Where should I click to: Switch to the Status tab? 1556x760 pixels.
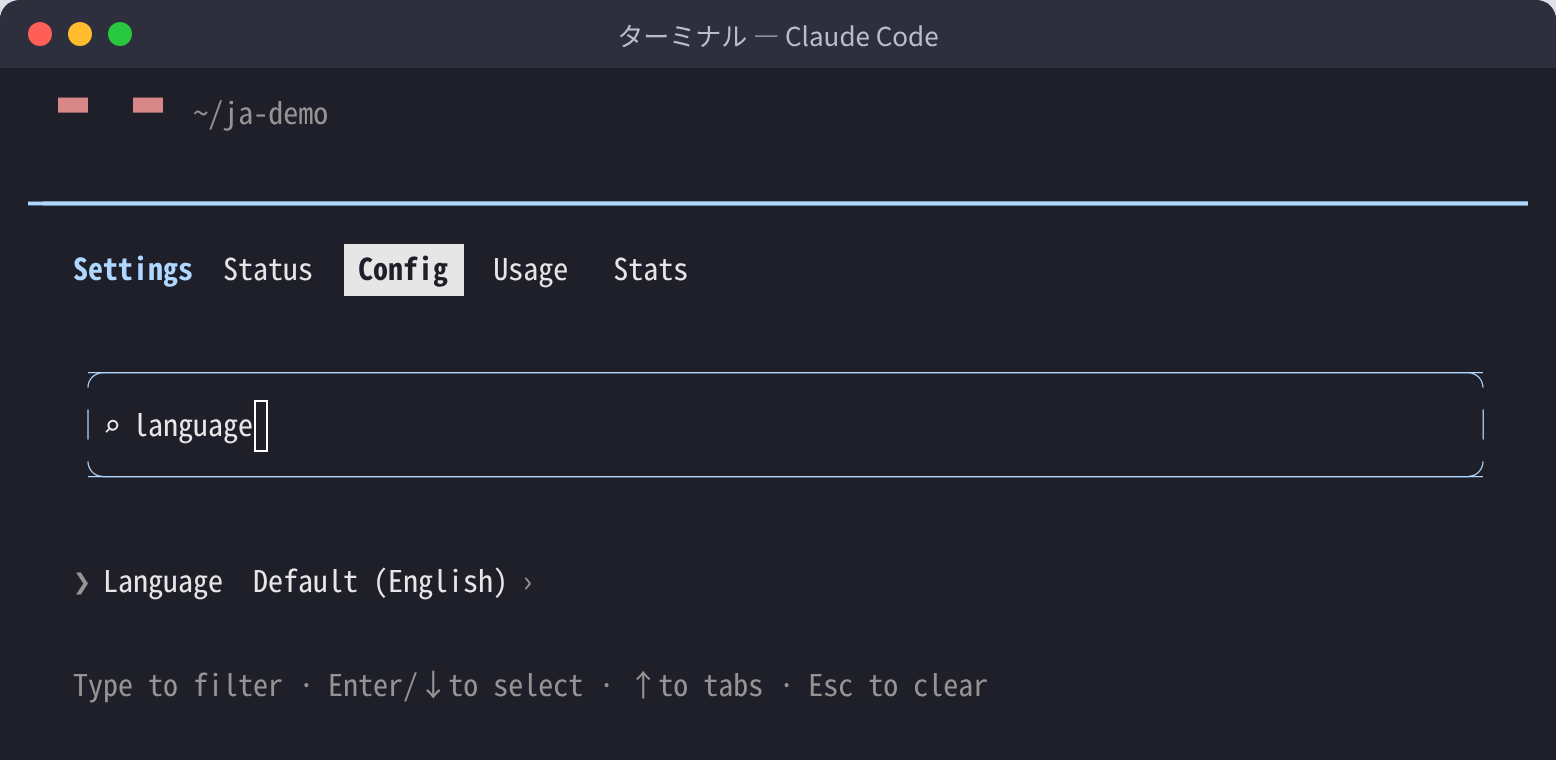click(x=268, y=270)
